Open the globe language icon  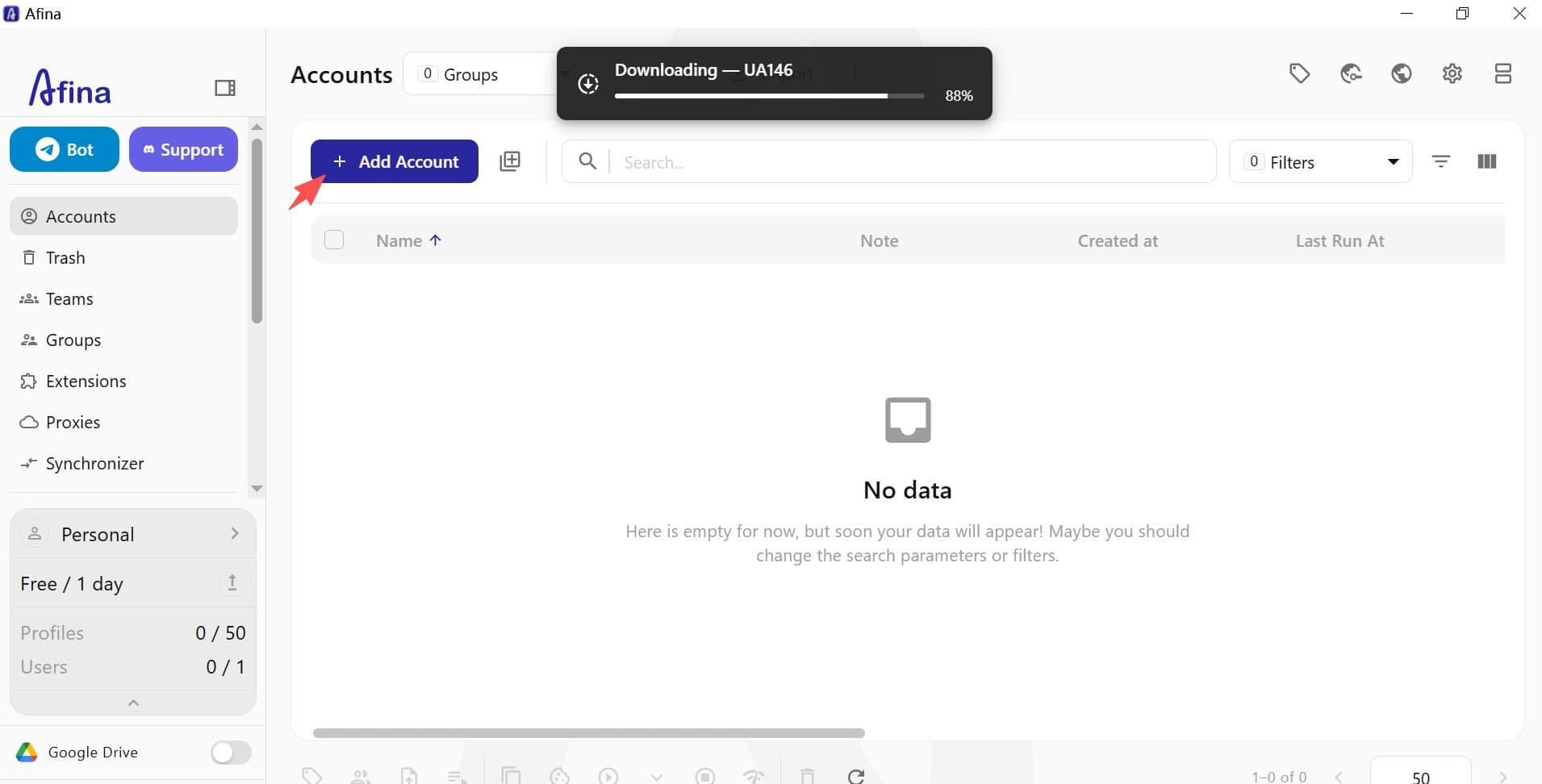1402,73
